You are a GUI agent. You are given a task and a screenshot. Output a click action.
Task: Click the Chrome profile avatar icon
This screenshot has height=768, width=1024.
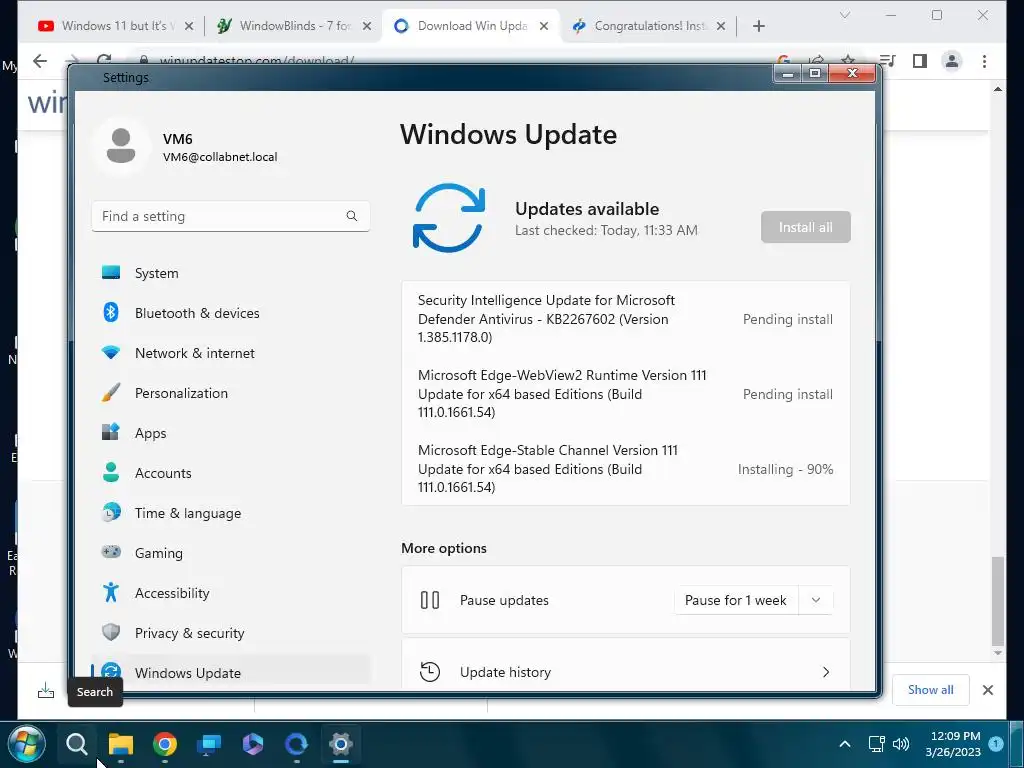click(952, 61)
